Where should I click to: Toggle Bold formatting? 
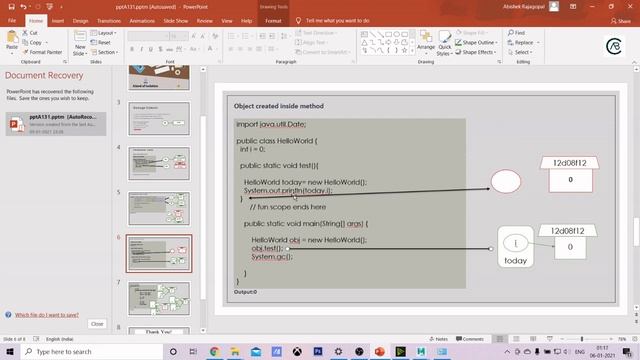tap(132, 49)
